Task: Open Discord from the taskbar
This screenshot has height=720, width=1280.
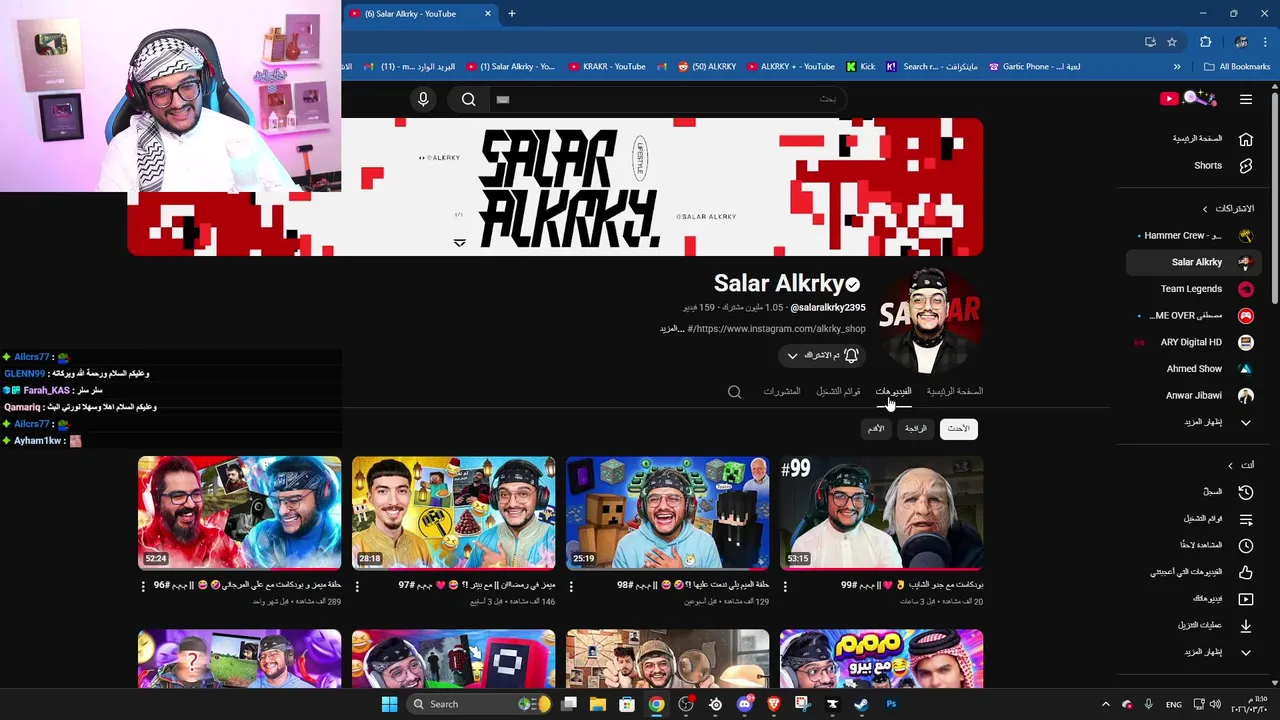Action: pos(744,704)
